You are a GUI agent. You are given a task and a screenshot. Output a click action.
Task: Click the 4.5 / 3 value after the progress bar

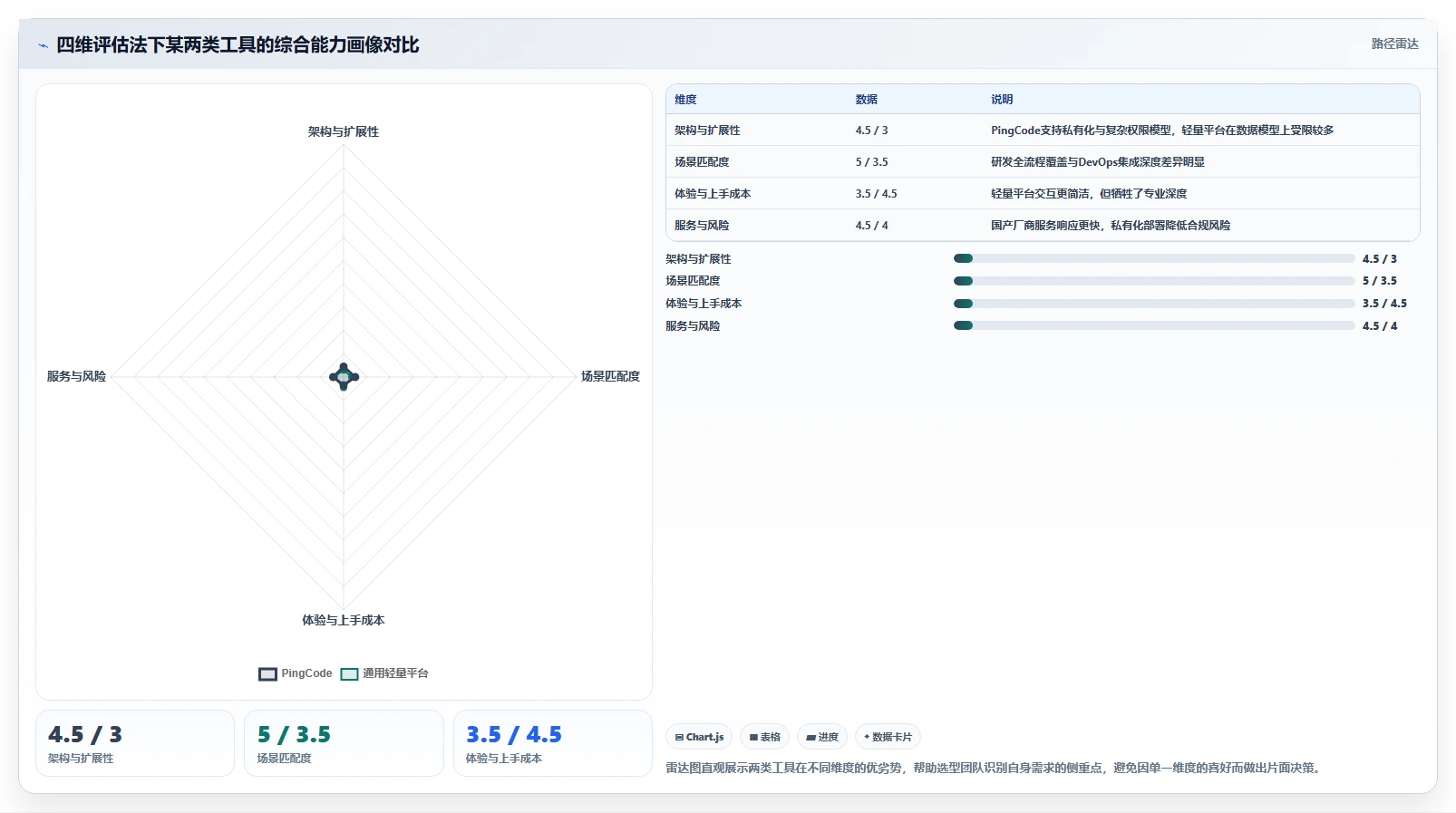(x=1380, y=259)
